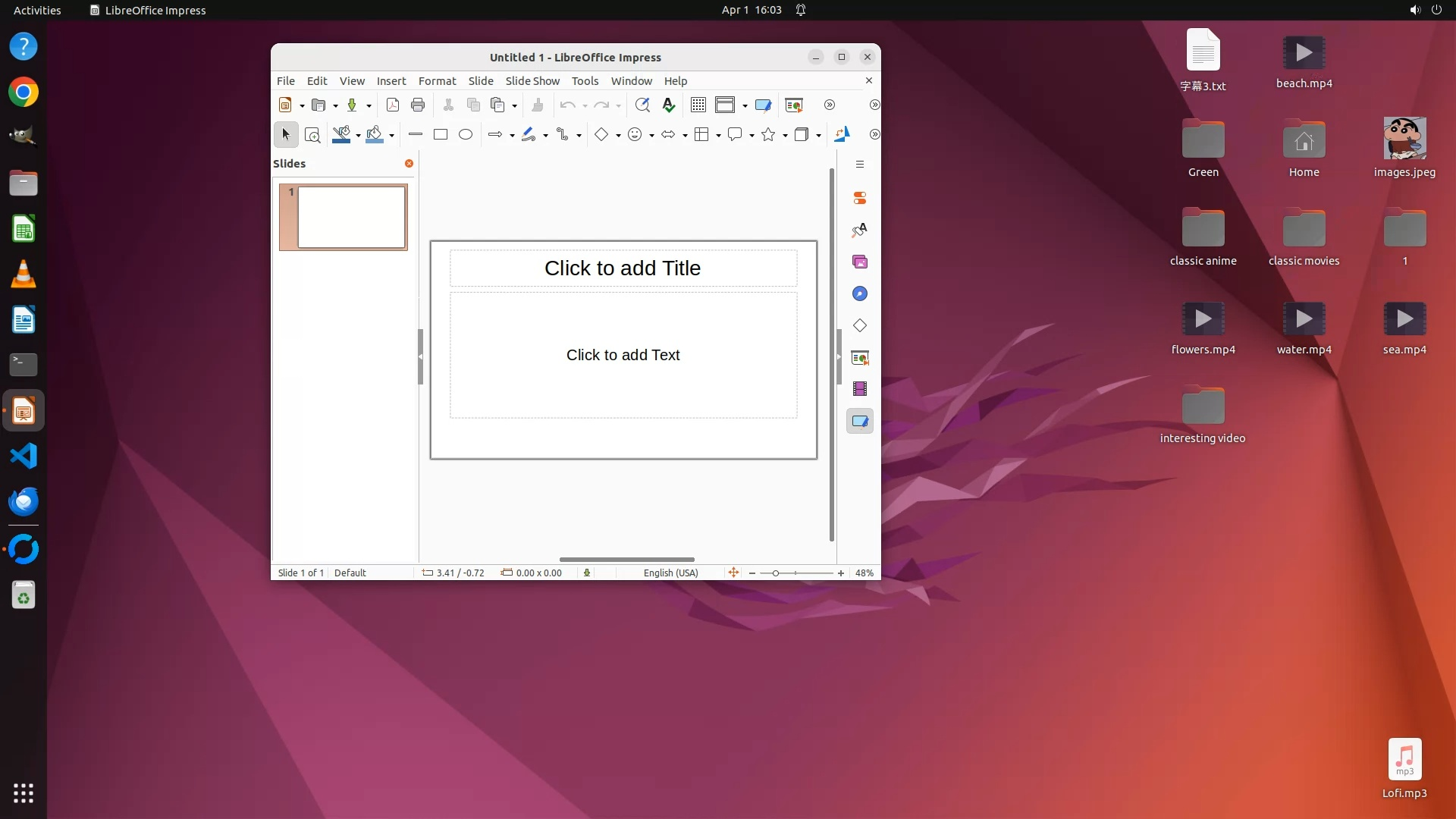Select slide 1 thumbnail in Slides panel

click(x=351, y=218)
